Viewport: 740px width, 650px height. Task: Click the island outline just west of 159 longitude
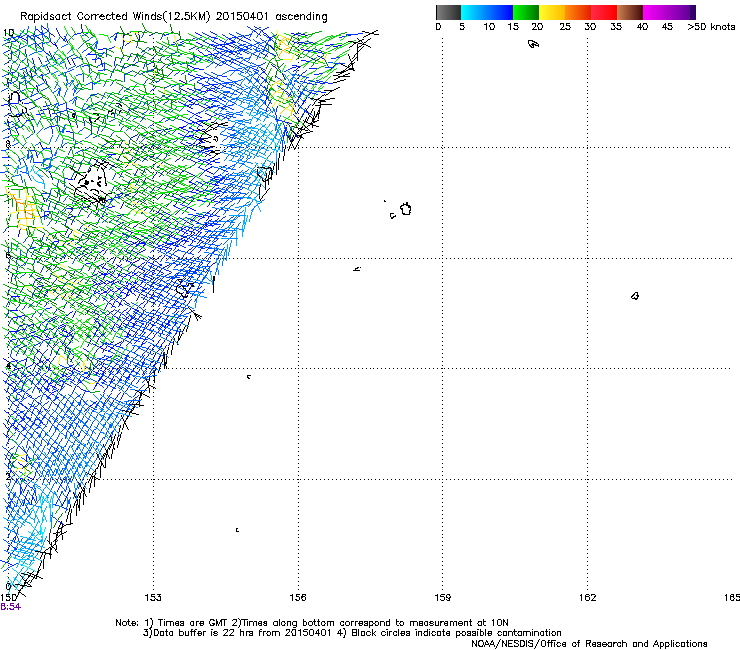pyautogui.click(x=405, y=209)
